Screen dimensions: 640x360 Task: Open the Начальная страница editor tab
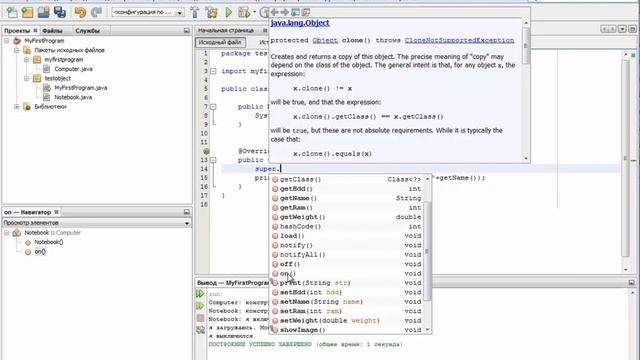(226, 30)
